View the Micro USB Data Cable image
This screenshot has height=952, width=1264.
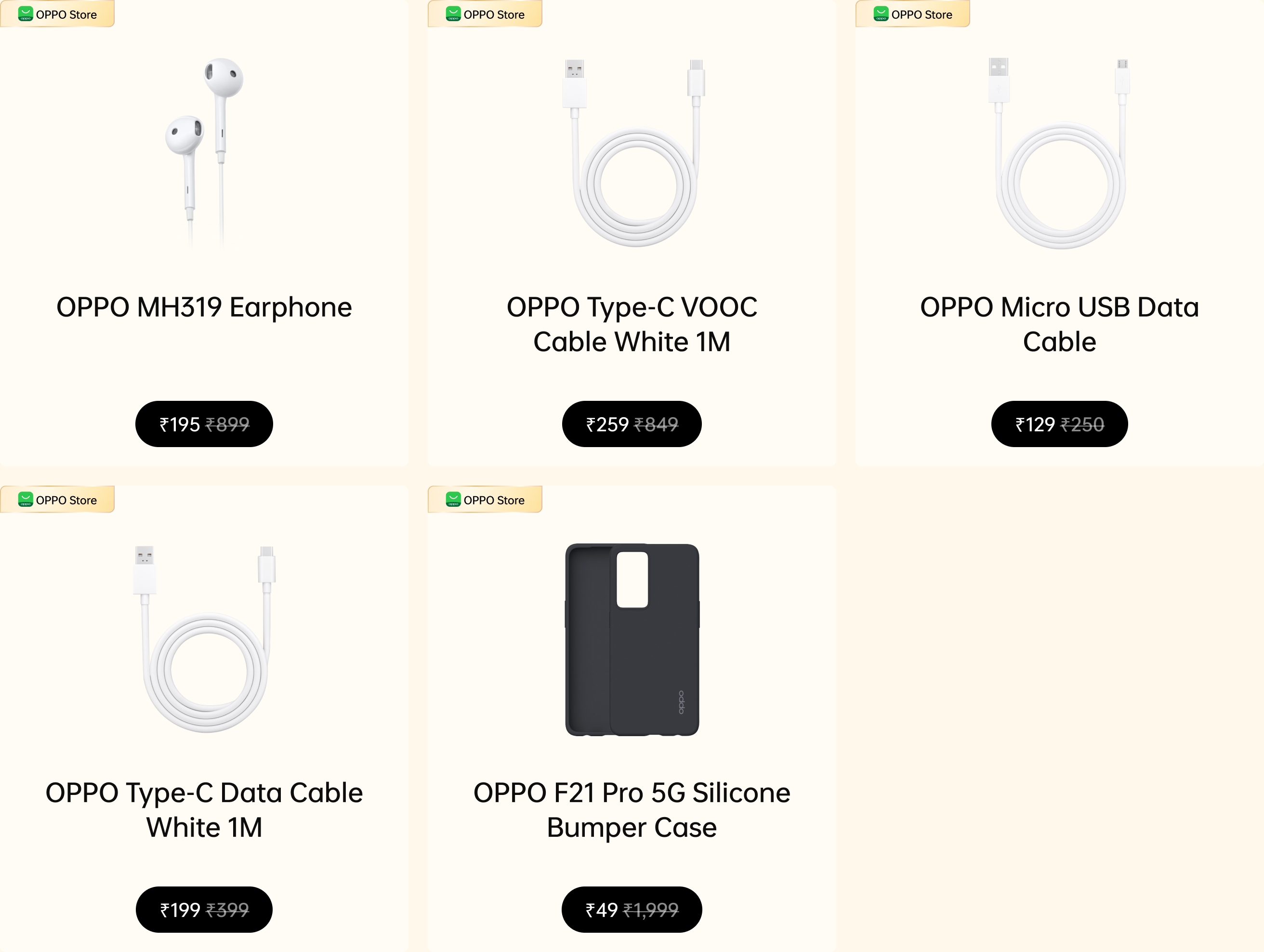(x=1059, y=153)
